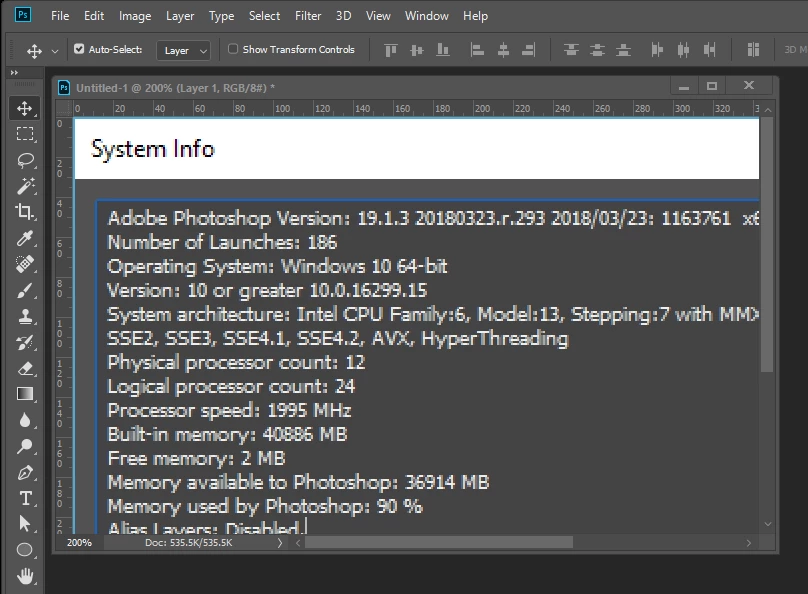Click the scroll right arrow
Viewport: 808px width, 594px height.
[748, 542]
